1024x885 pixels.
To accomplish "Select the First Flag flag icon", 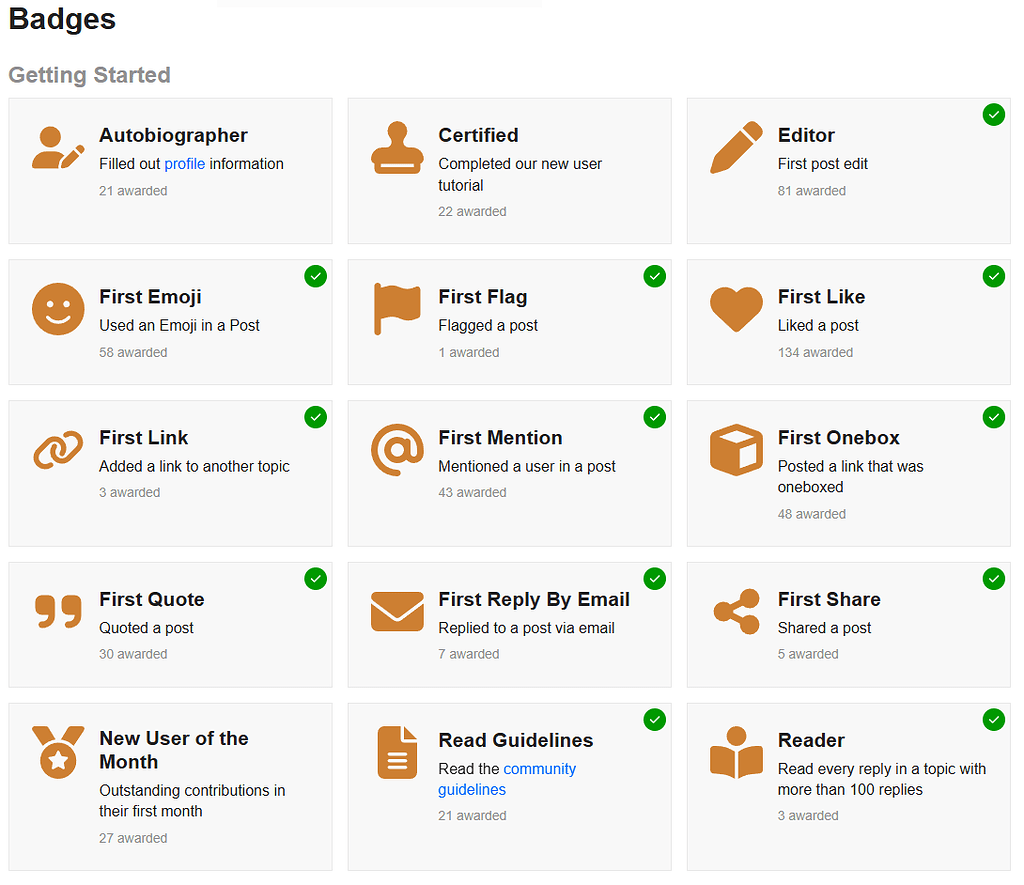I will click(x=397, y=309).
